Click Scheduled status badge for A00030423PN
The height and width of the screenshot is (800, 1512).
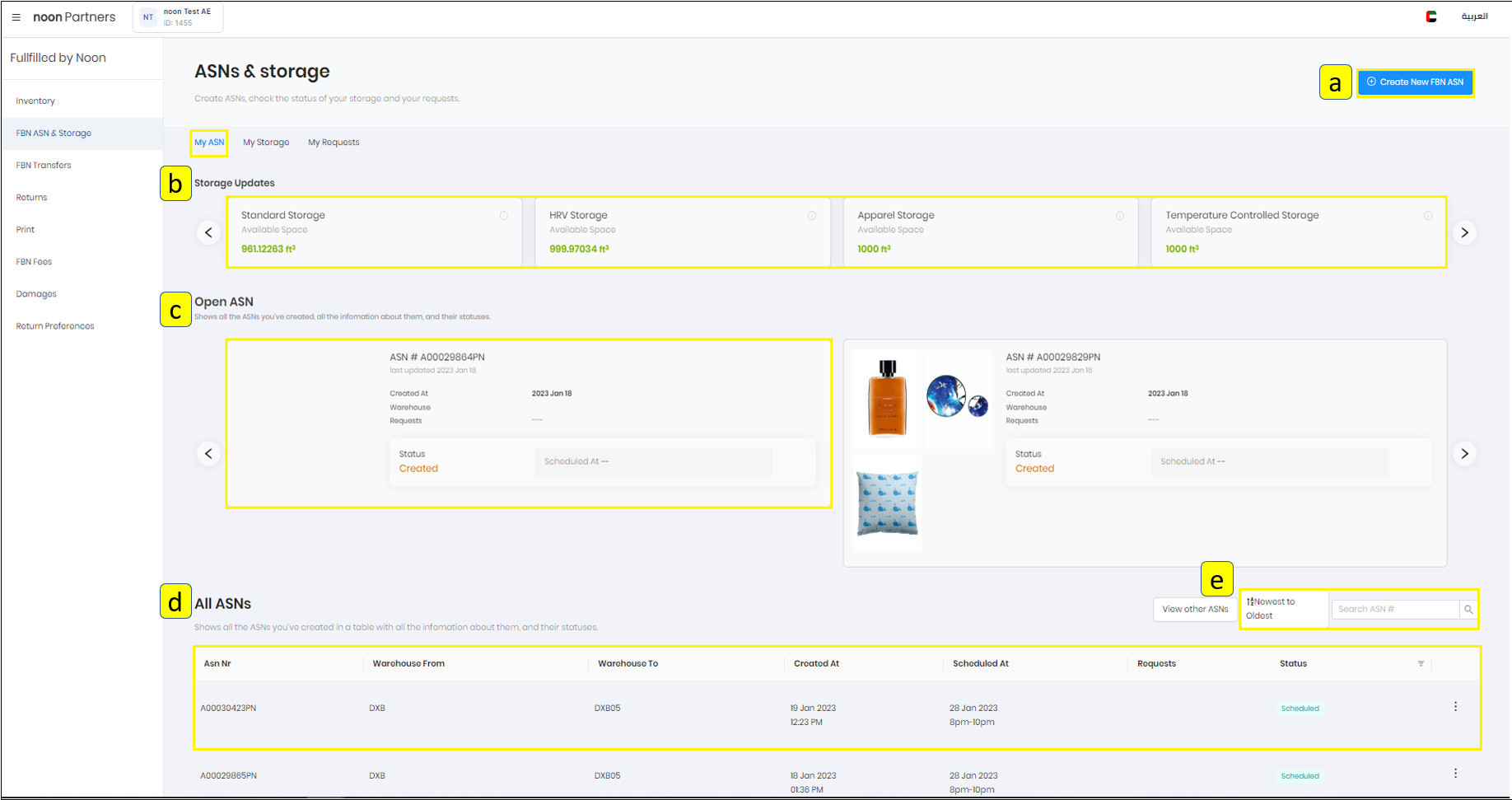[1300, 709]
